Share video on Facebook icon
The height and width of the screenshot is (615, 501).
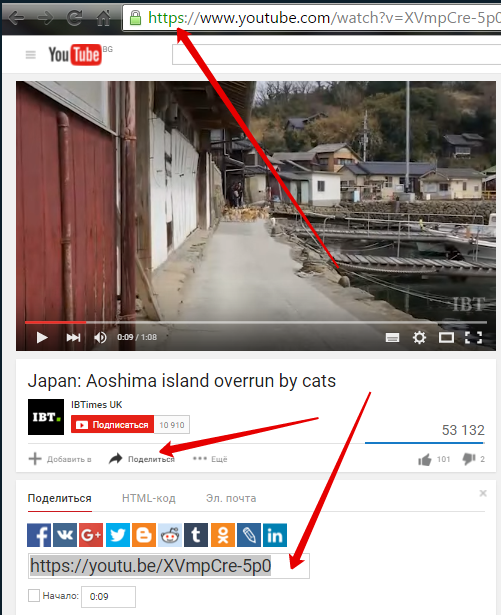(x=39, y=535)
